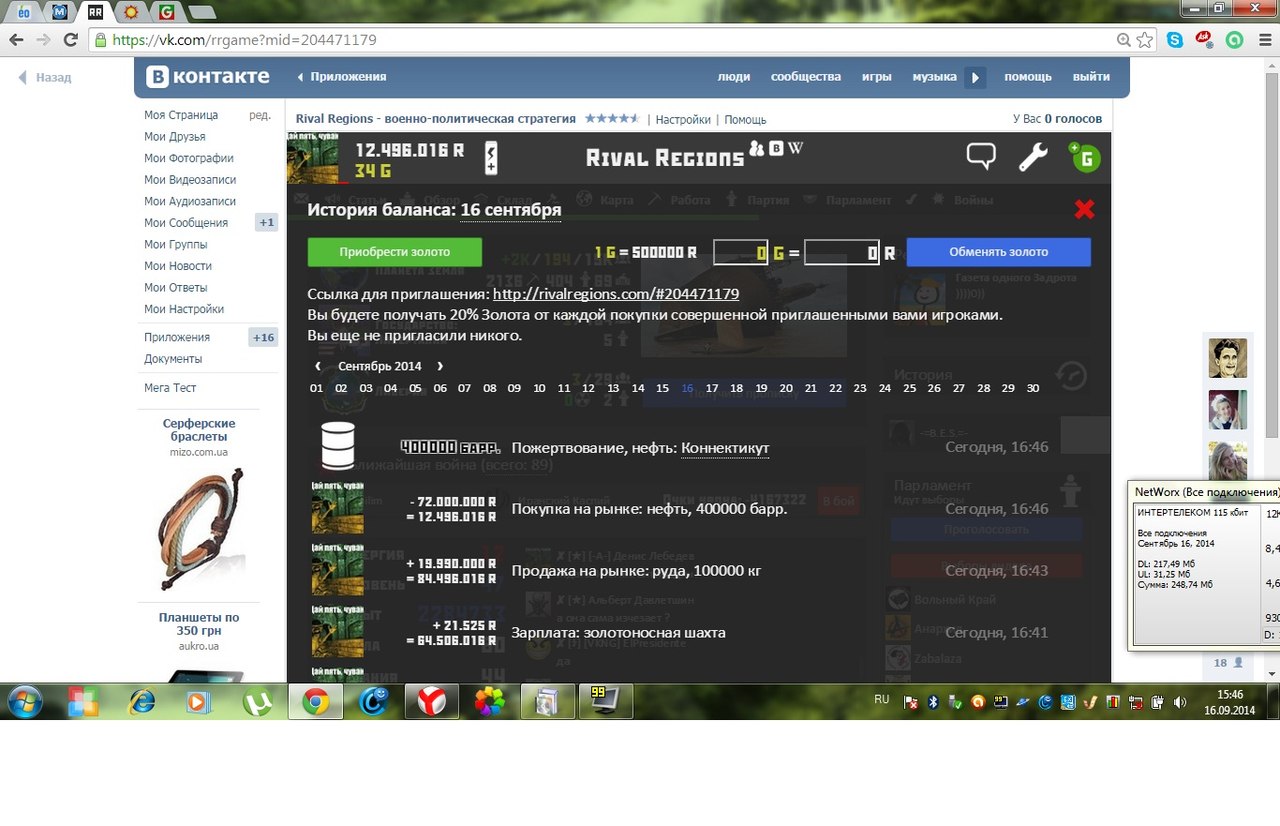Select day 30 in September calendar
This screenshot has width=1280, height=826.
1033,388
